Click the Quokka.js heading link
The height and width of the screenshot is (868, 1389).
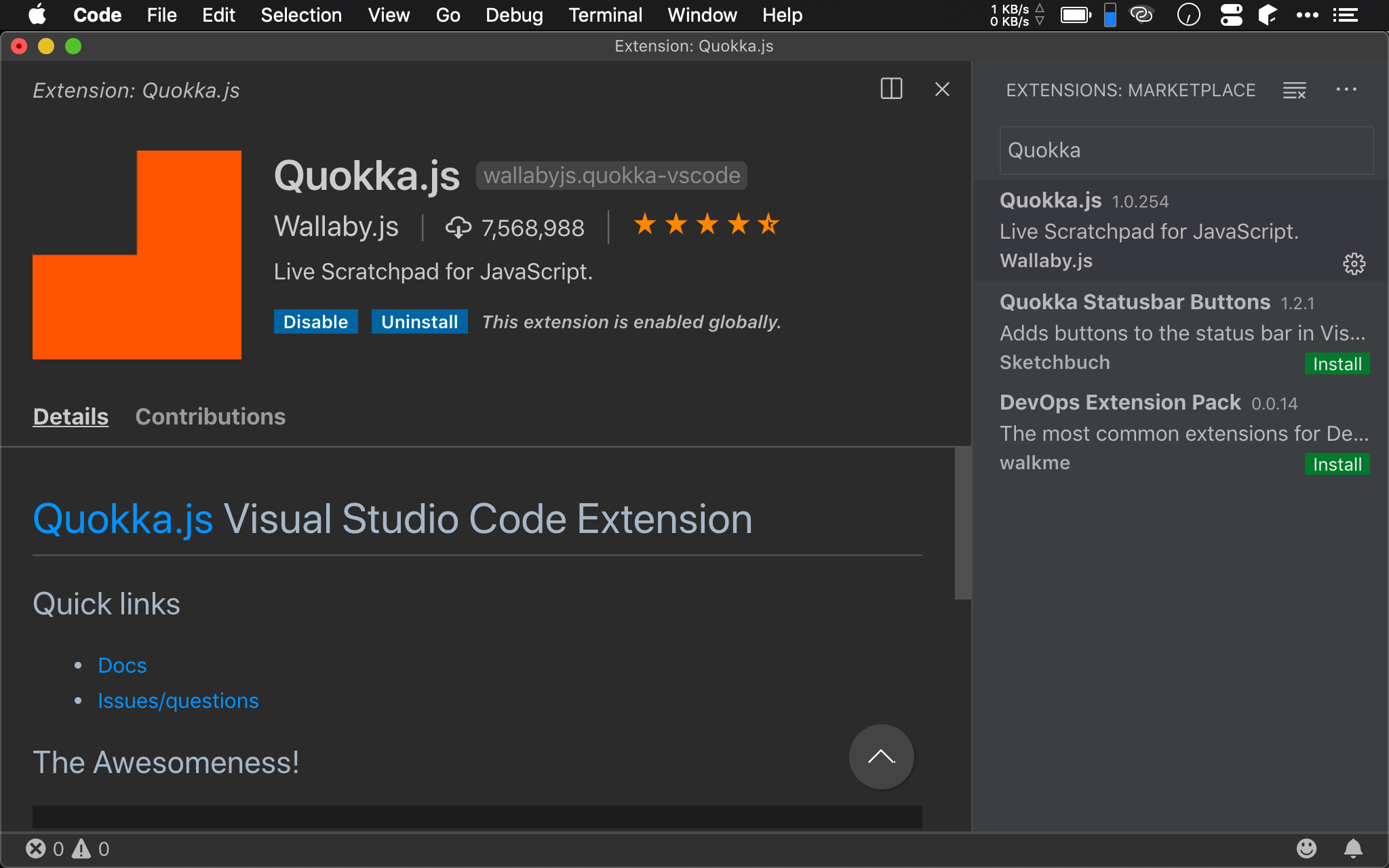tap(123, 519)
